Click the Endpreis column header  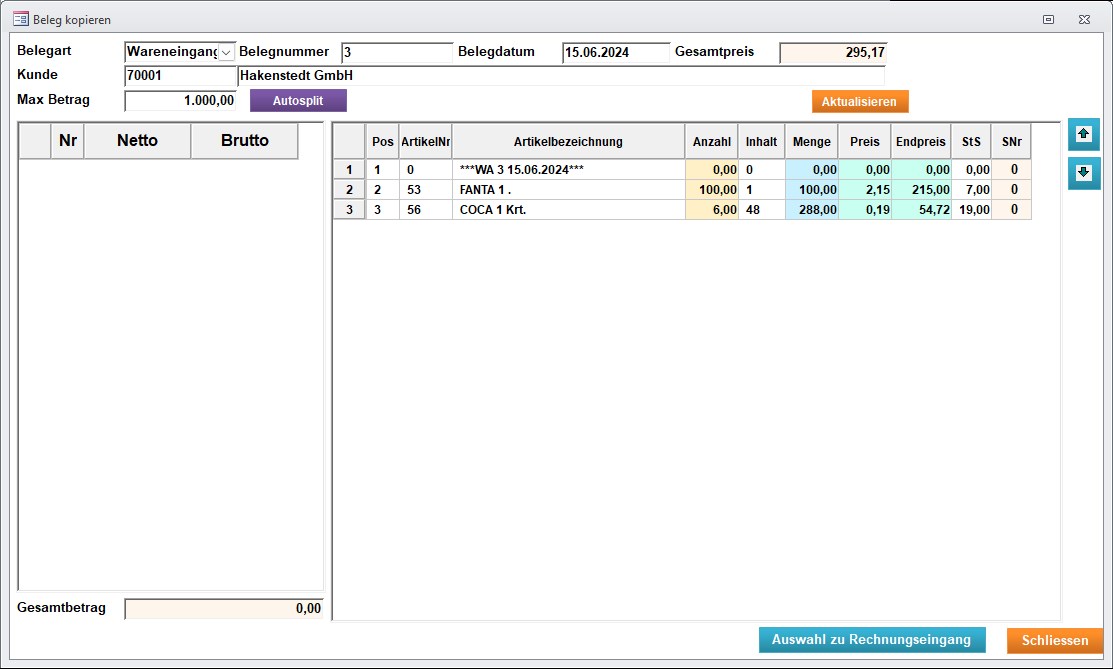920,142
